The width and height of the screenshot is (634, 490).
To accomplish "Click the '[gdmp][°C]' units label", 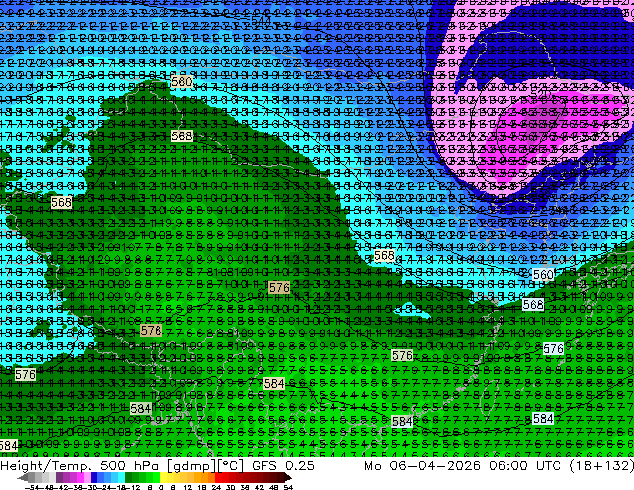I will tap(206, 466).
